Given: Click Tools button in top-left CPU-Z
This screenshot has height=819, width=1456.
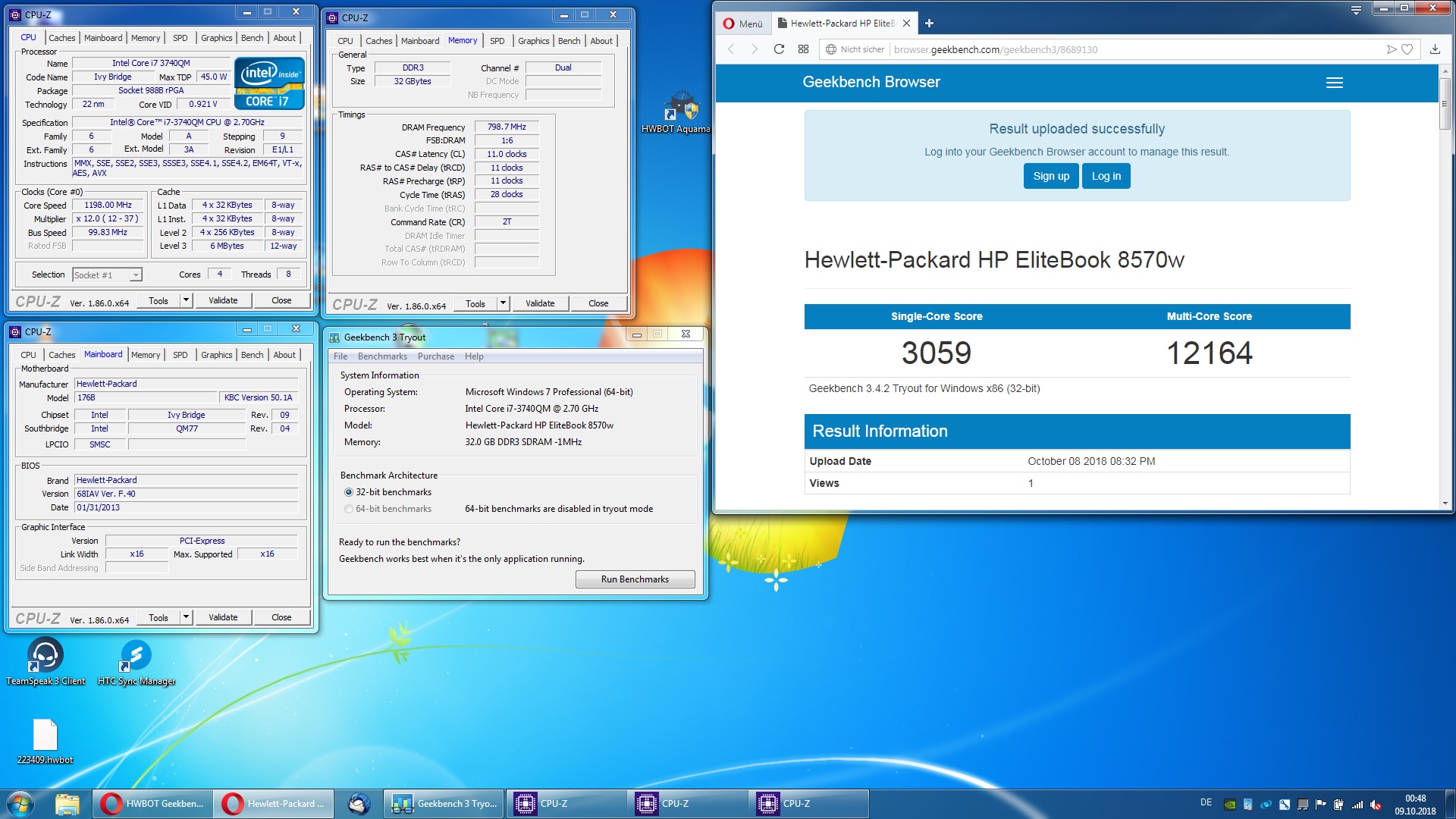Looking at the screenshot, I should coord(158,300).
